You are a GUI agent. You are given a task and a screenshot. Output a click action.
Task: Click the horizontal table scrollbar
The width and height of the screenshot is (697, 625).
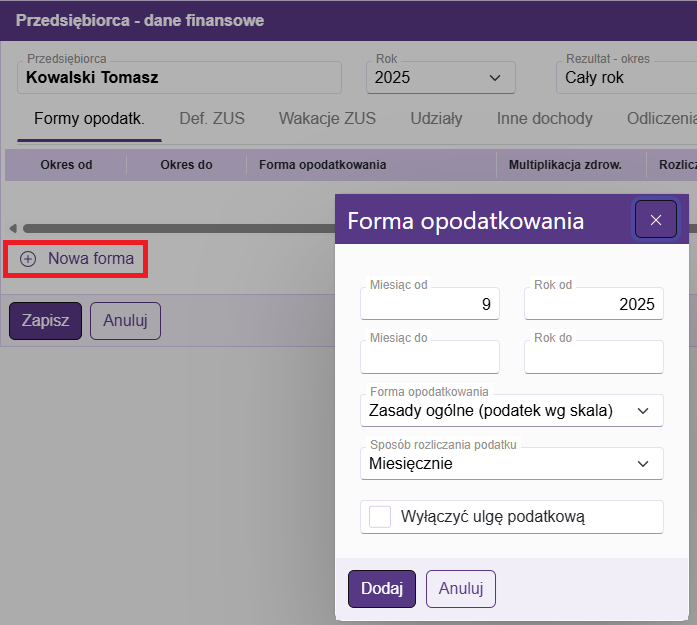pos(179,228)
